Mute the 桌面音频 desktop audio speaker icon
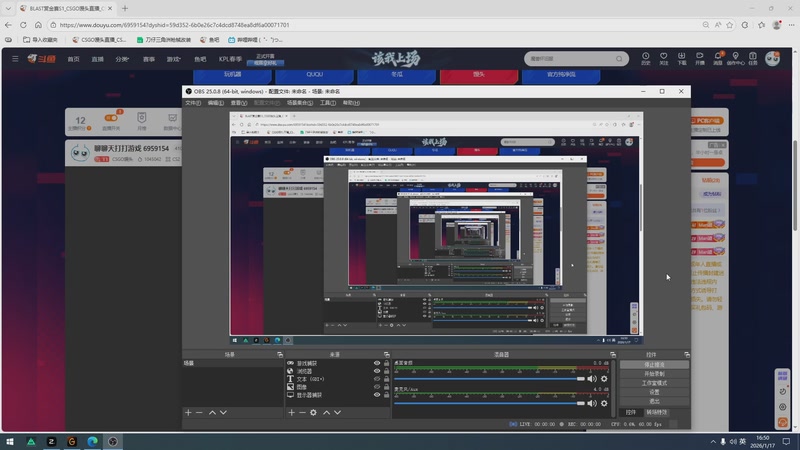The image size is (800, 450). coord(592,379)
